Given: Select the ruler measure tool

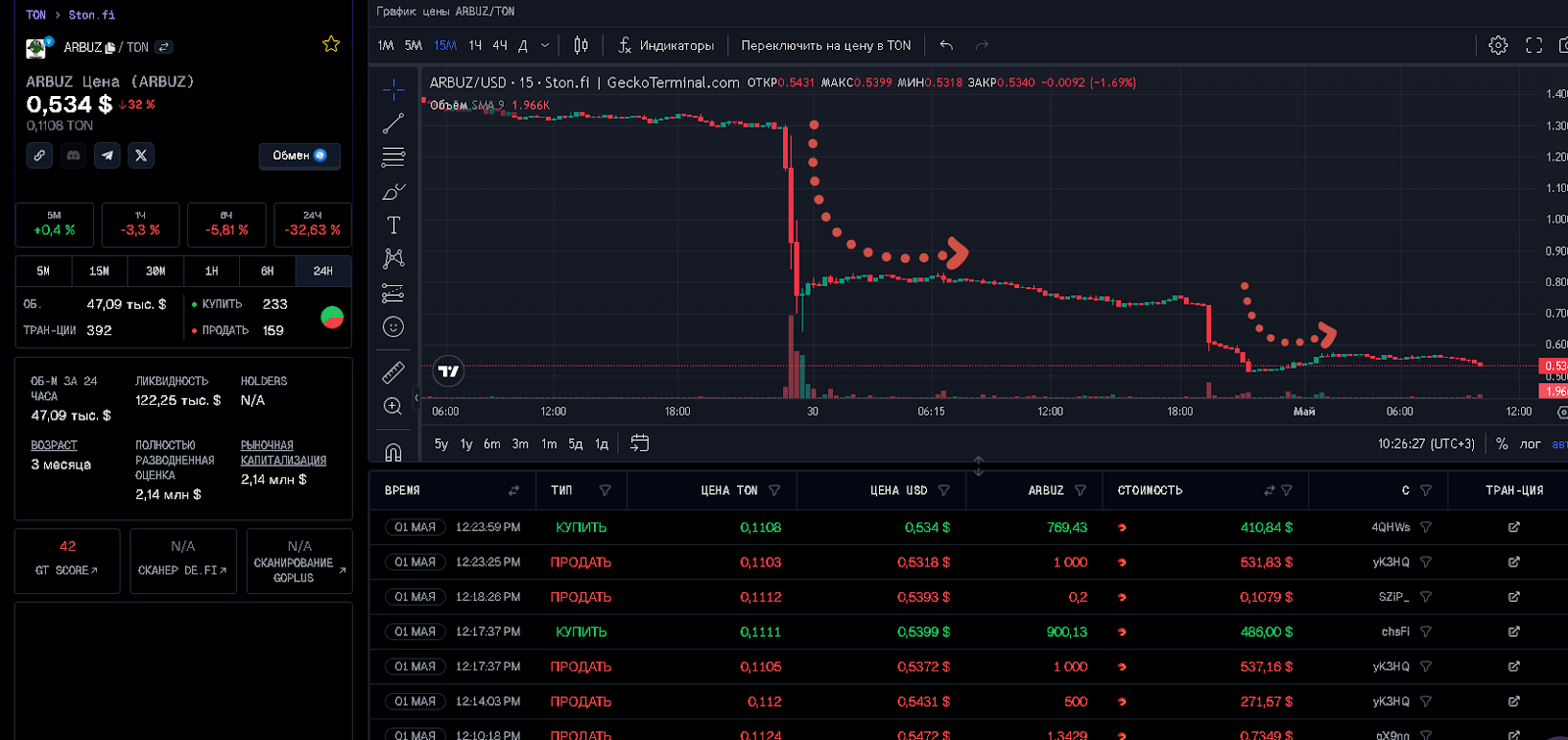Looking at the screenshot, I should click(x=393, y=372).
